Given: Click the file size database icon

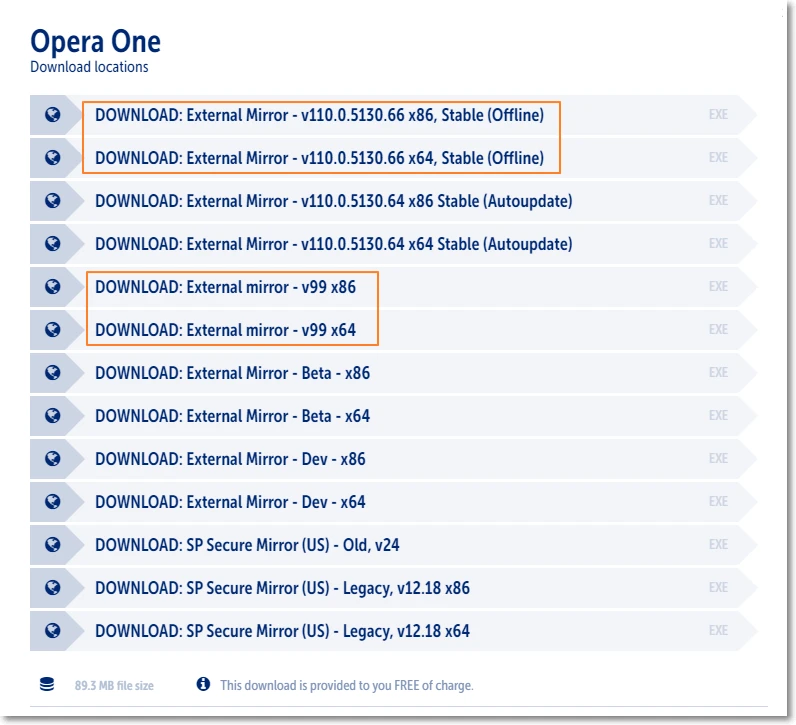Looking at the screenshot, I should [47, 684].
